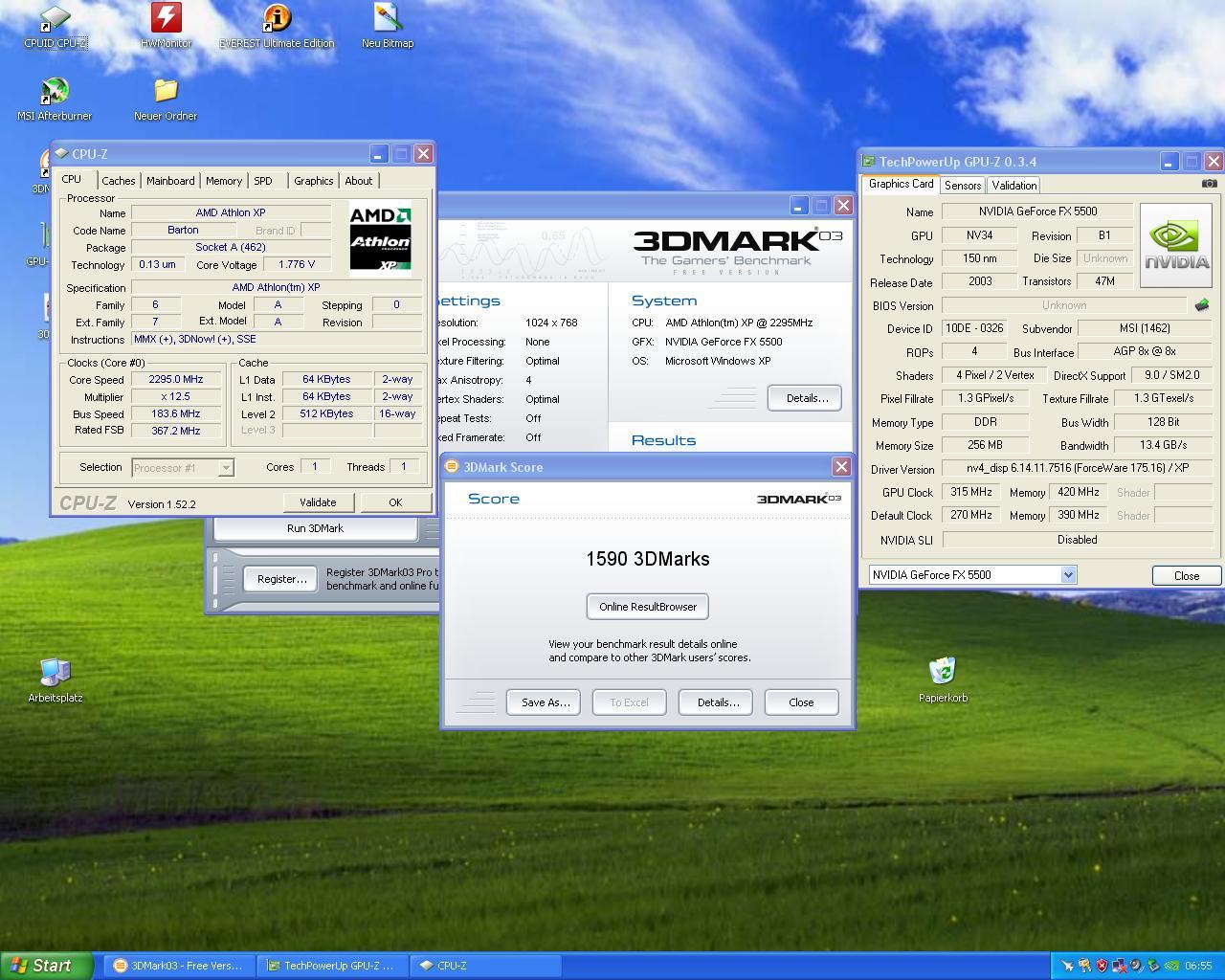The height and width of the screenshot is (980, 1225).
Task: Click the Validate button in CPU-Z
Action: tap(318, 502)
